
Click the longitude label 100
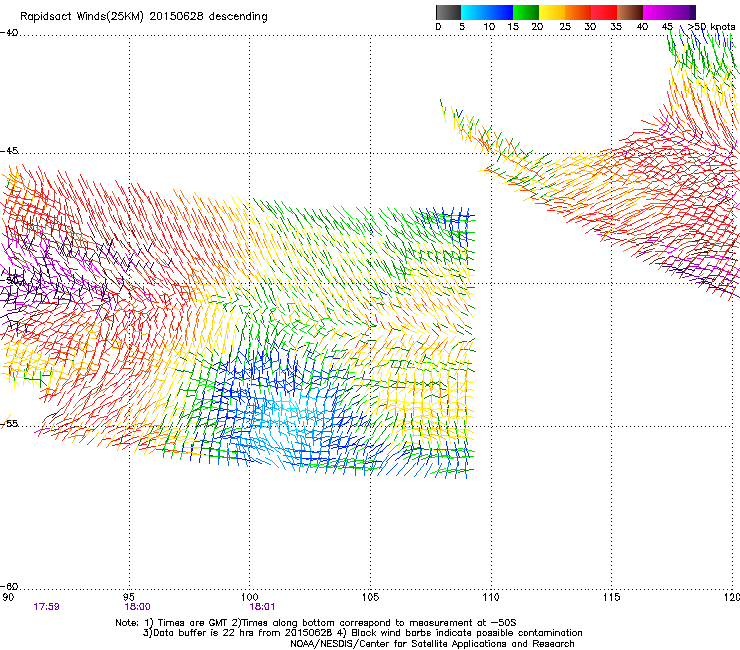(x=250, y=597)
